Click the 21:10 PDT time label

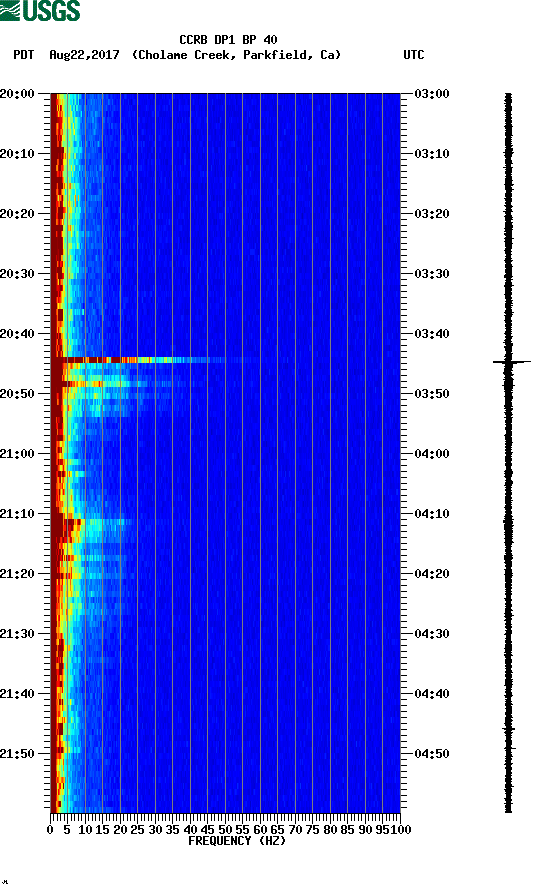coord(17,514)
